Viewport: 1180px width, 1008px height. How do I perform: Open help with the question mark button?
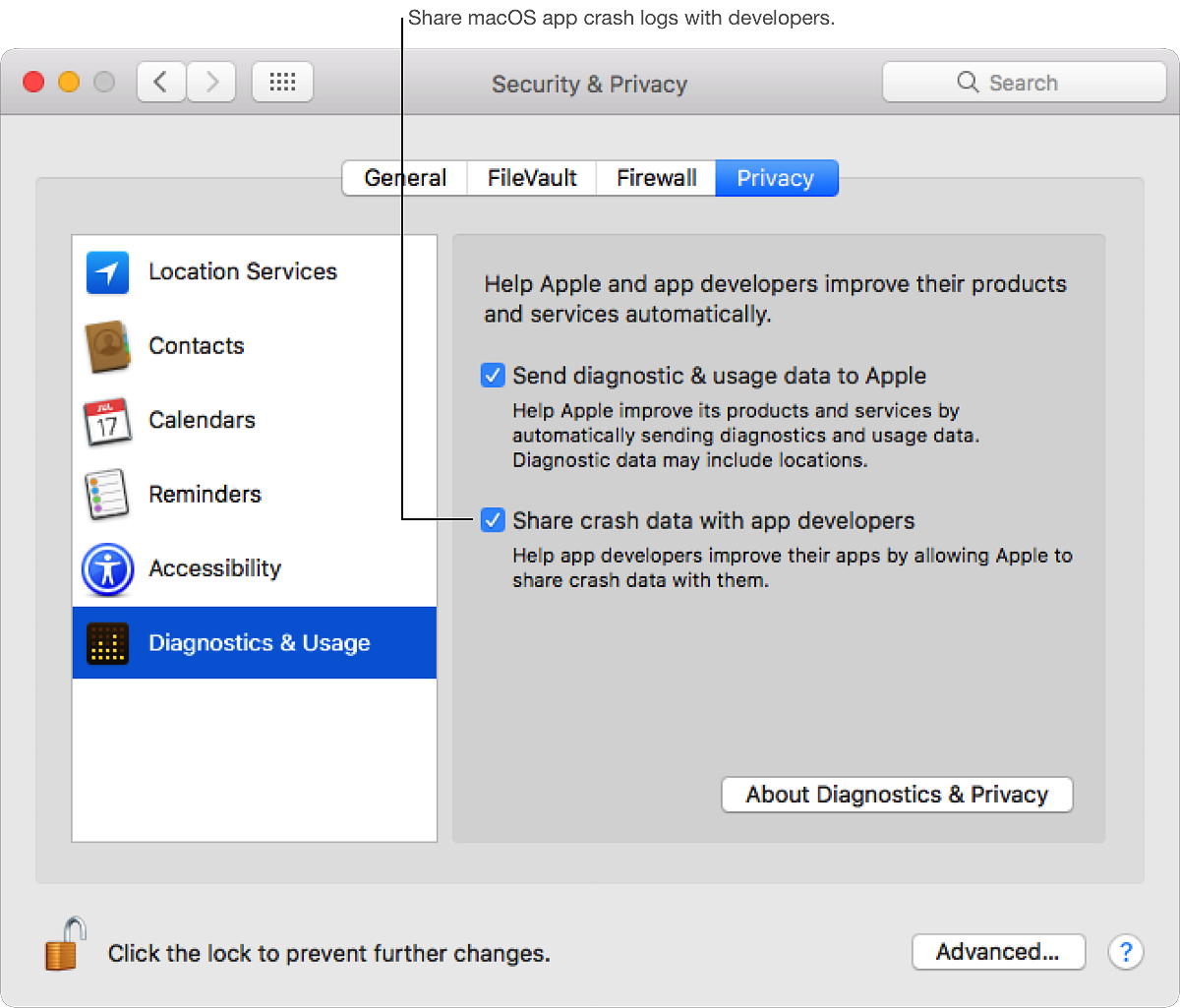tap(1125, 952)
